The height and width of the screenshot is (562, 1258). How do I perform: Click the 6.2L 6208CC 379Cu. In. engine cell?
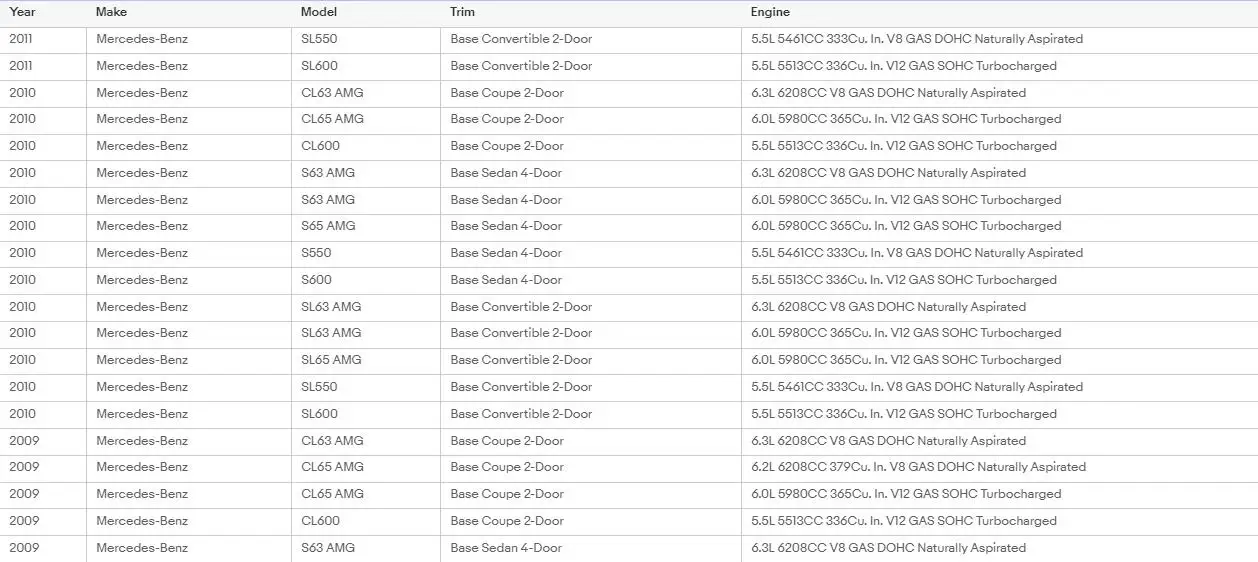(x=1000, y=468)
